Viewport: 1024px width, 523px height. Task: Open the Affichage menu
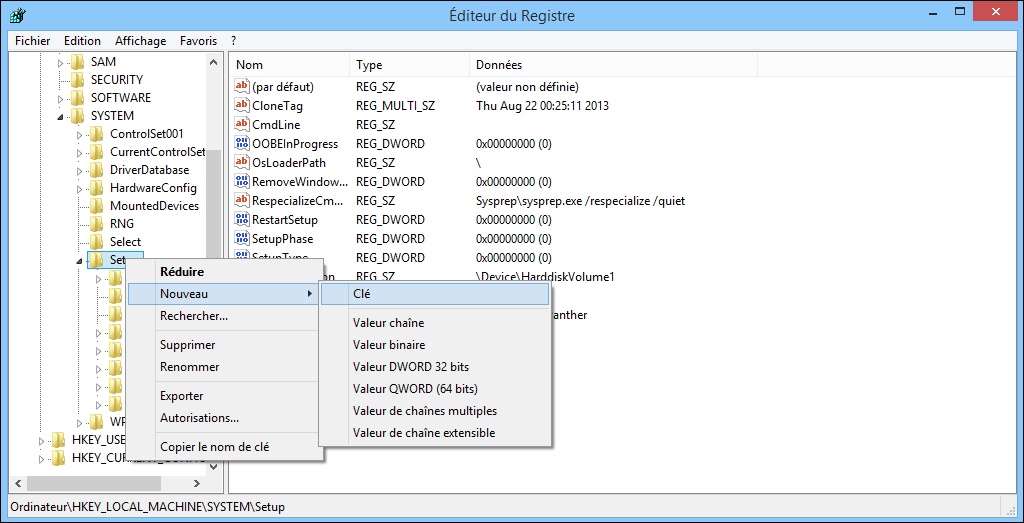pos(140,40)
